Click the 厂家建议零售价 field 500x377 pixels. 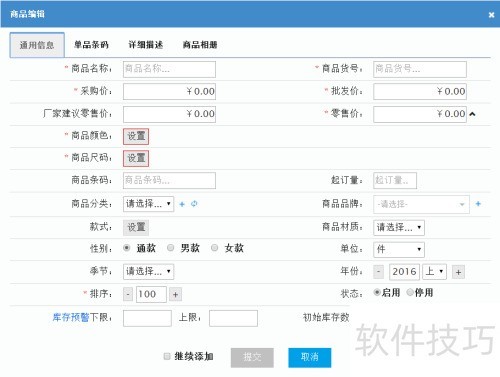[169, 114]
